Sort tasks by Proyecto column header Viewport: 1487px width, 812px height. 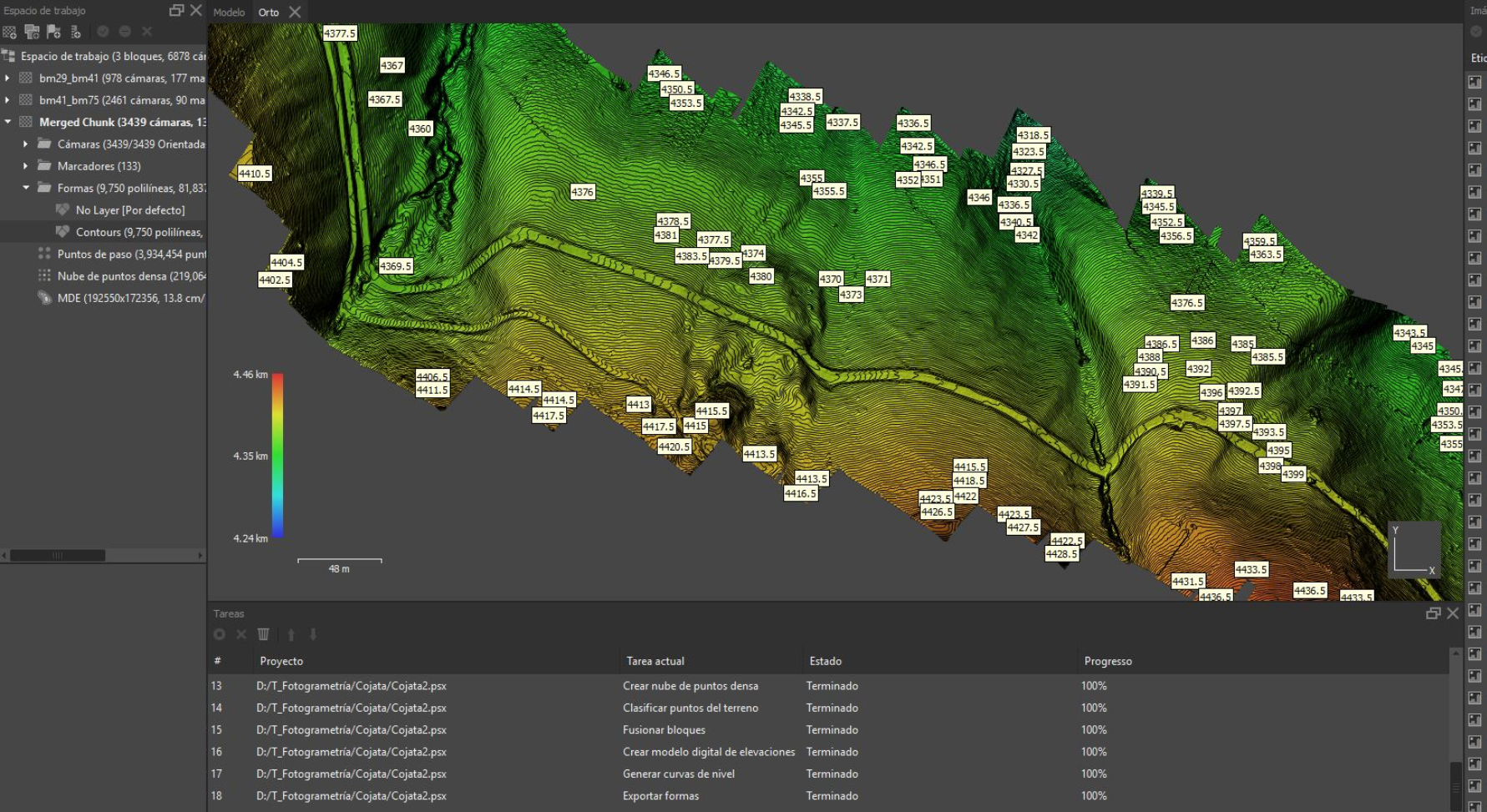281,661
